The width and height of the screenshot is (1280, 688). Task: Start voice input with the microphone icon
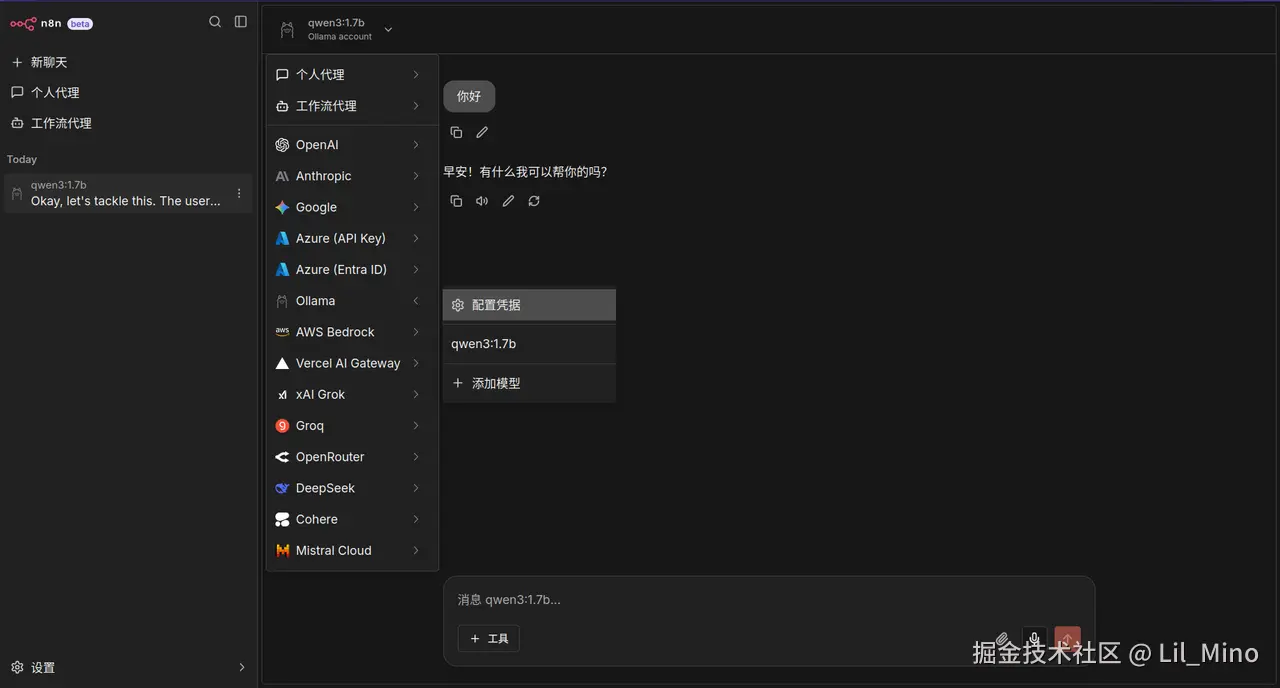(x=1035, y=640)
